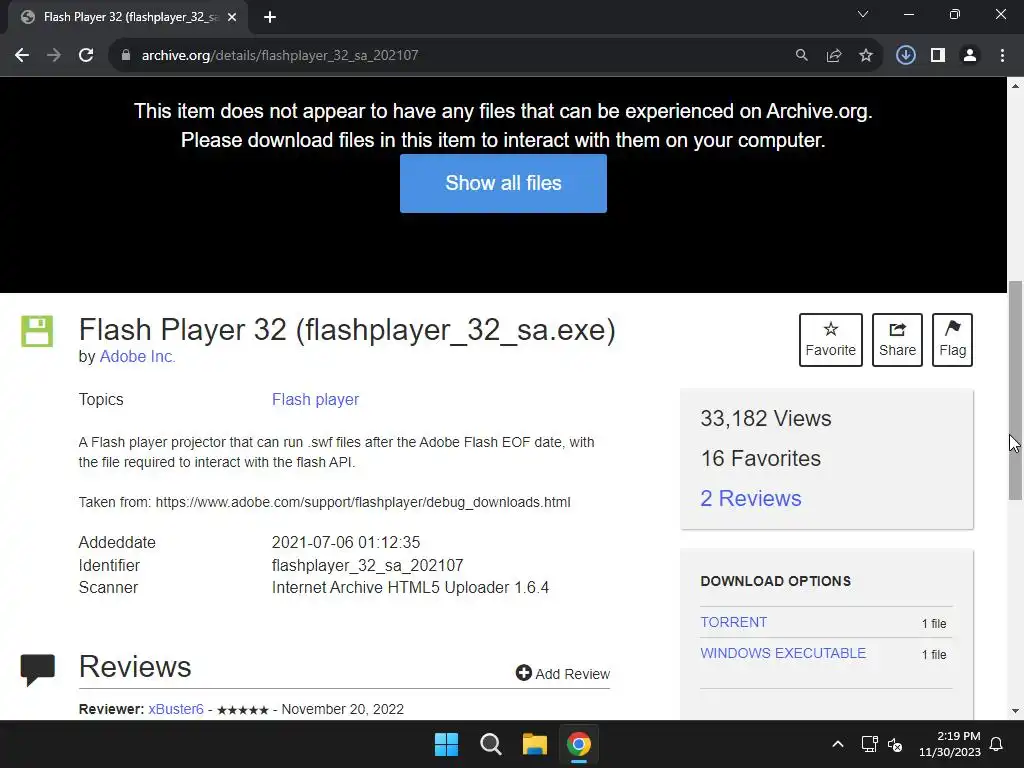Click the '16 Favorites' text
The height and width of the screenshot is (768, 1024).
(x=761, y=458)
